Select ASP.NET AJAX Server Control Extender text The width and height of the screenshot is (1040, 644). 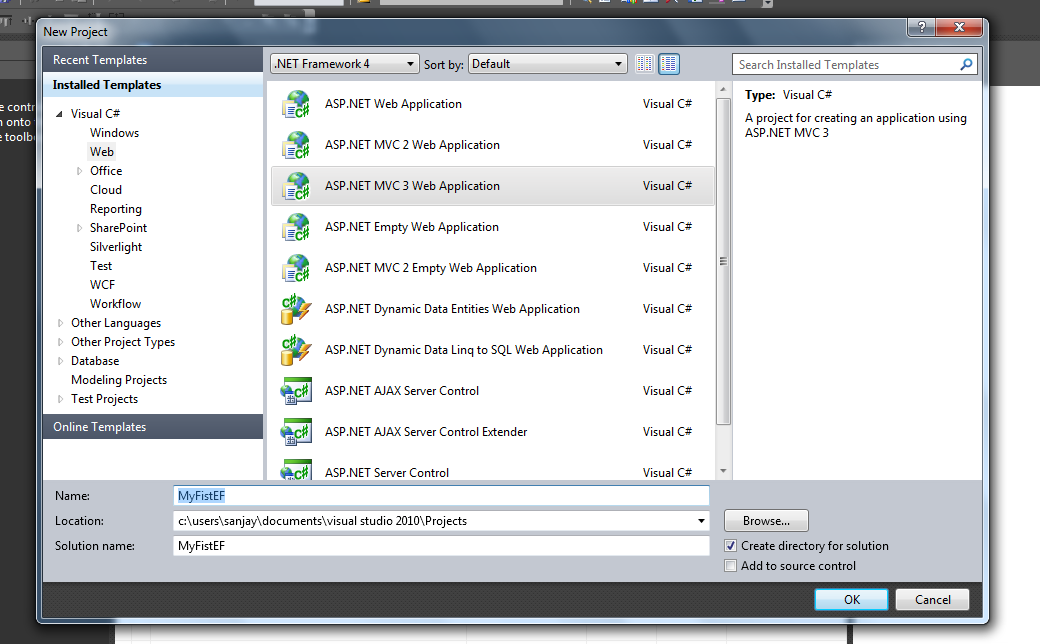pos(426,432)
